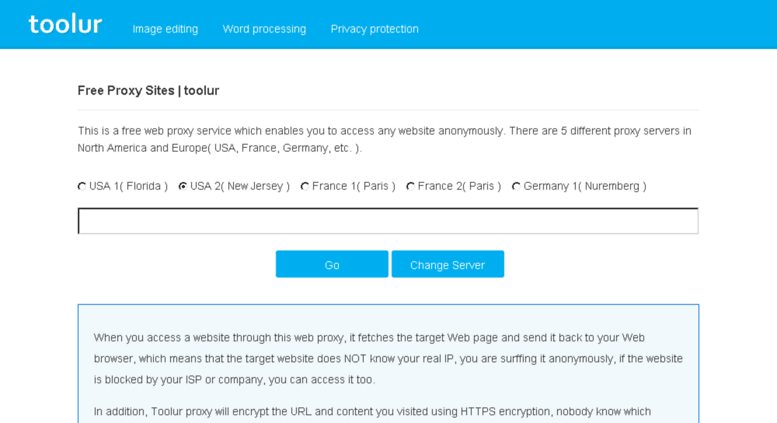Click the Free Proxy Sites heading

tap(148, 91)
